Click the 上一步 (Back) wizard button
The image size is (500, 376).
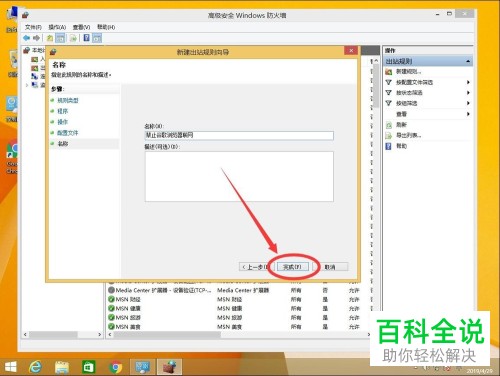pos(255,267)
